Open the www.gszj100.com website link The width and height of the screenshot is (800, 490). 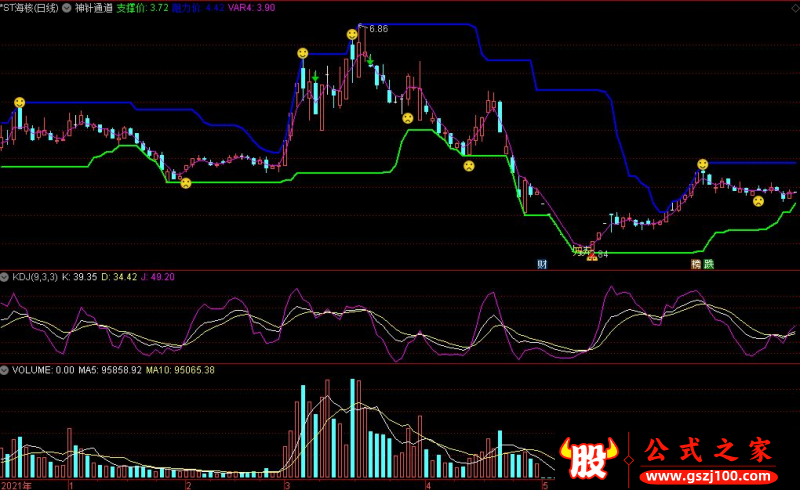pos(707,475)
